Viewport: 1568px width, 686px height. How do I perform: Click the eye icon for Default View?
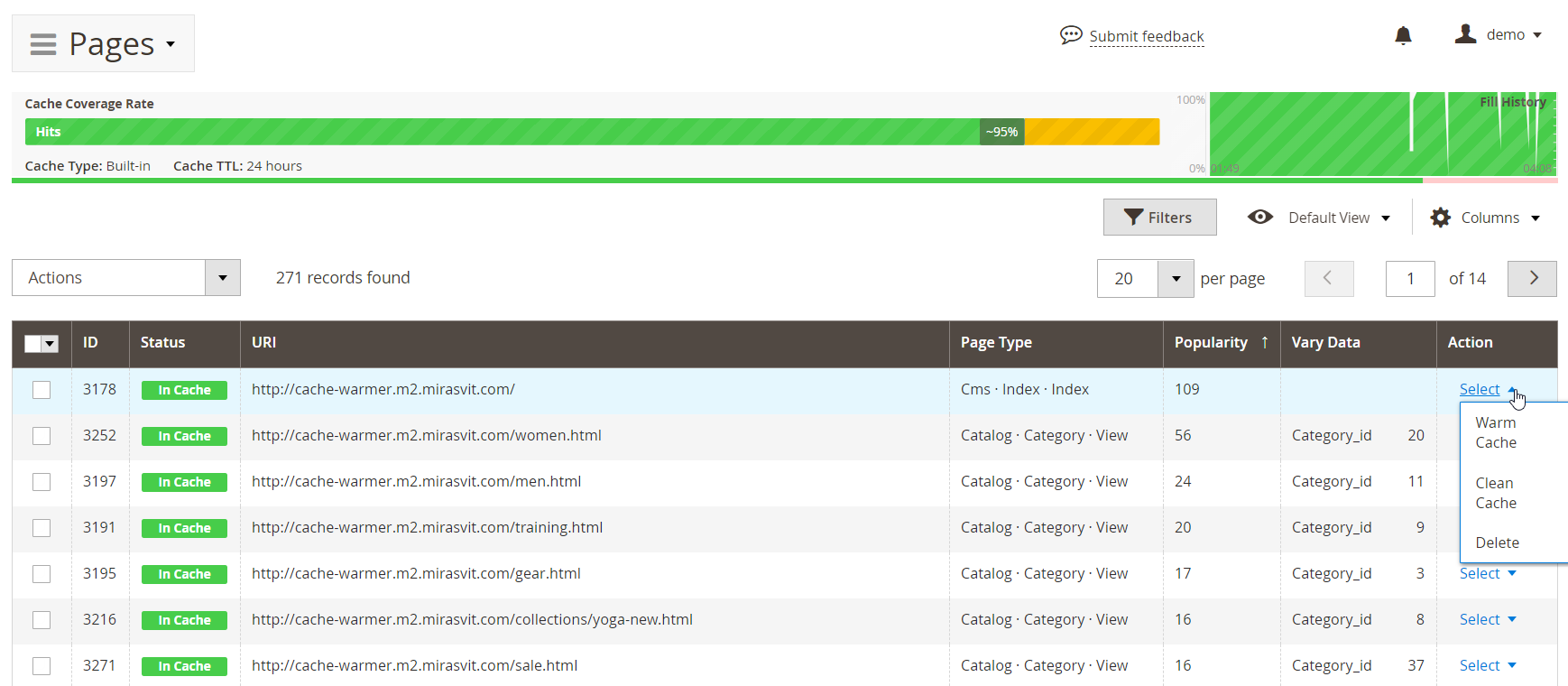tap(1259, 218)
